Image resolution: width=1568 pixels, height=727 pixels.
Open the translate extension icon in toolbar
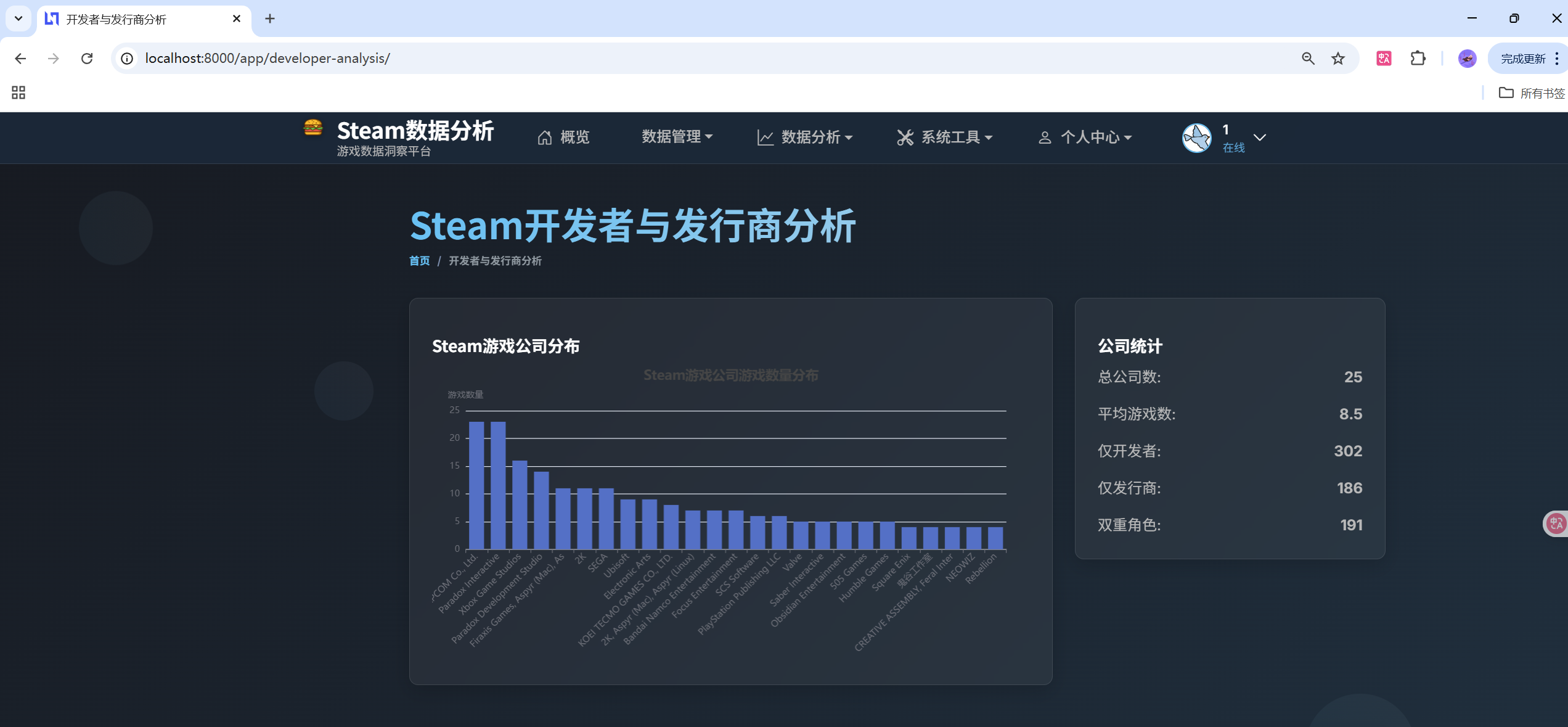(x=1384, y=59)
